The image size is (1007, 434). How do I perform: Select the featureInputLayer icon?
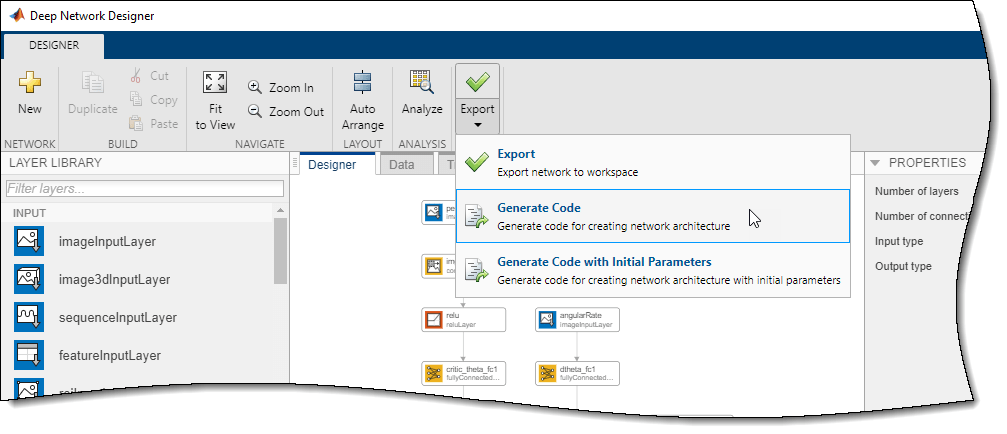coord(29,355)
